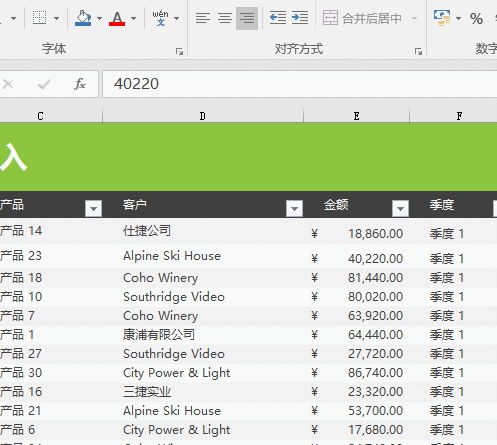
Task: Toggle right alignment button
Action: pyautogui.click(x=247, y=18)
